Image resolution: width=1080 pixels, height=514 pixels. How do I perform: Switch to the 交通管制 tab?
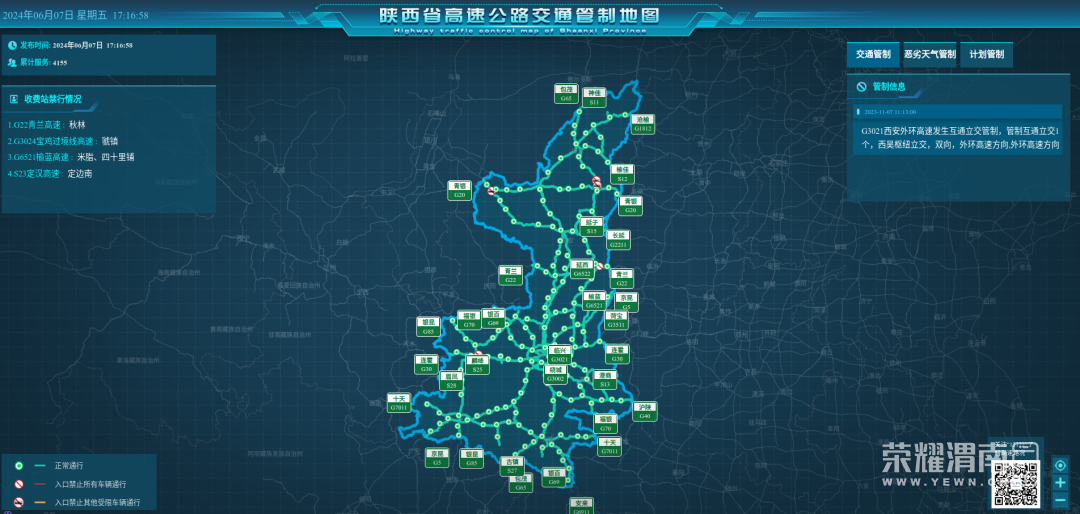(874, 55)
